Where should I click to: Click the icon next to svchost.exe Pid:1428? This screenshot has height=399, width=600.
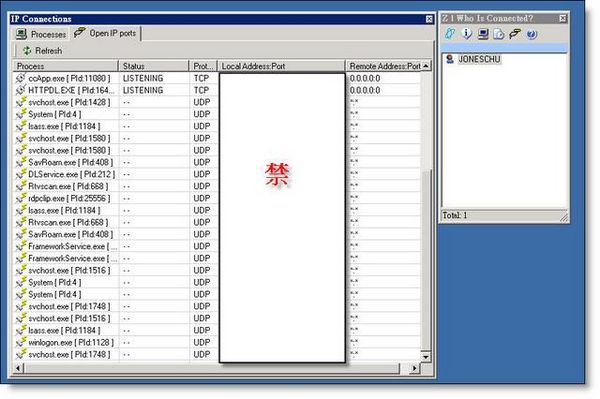click(21, 102)
